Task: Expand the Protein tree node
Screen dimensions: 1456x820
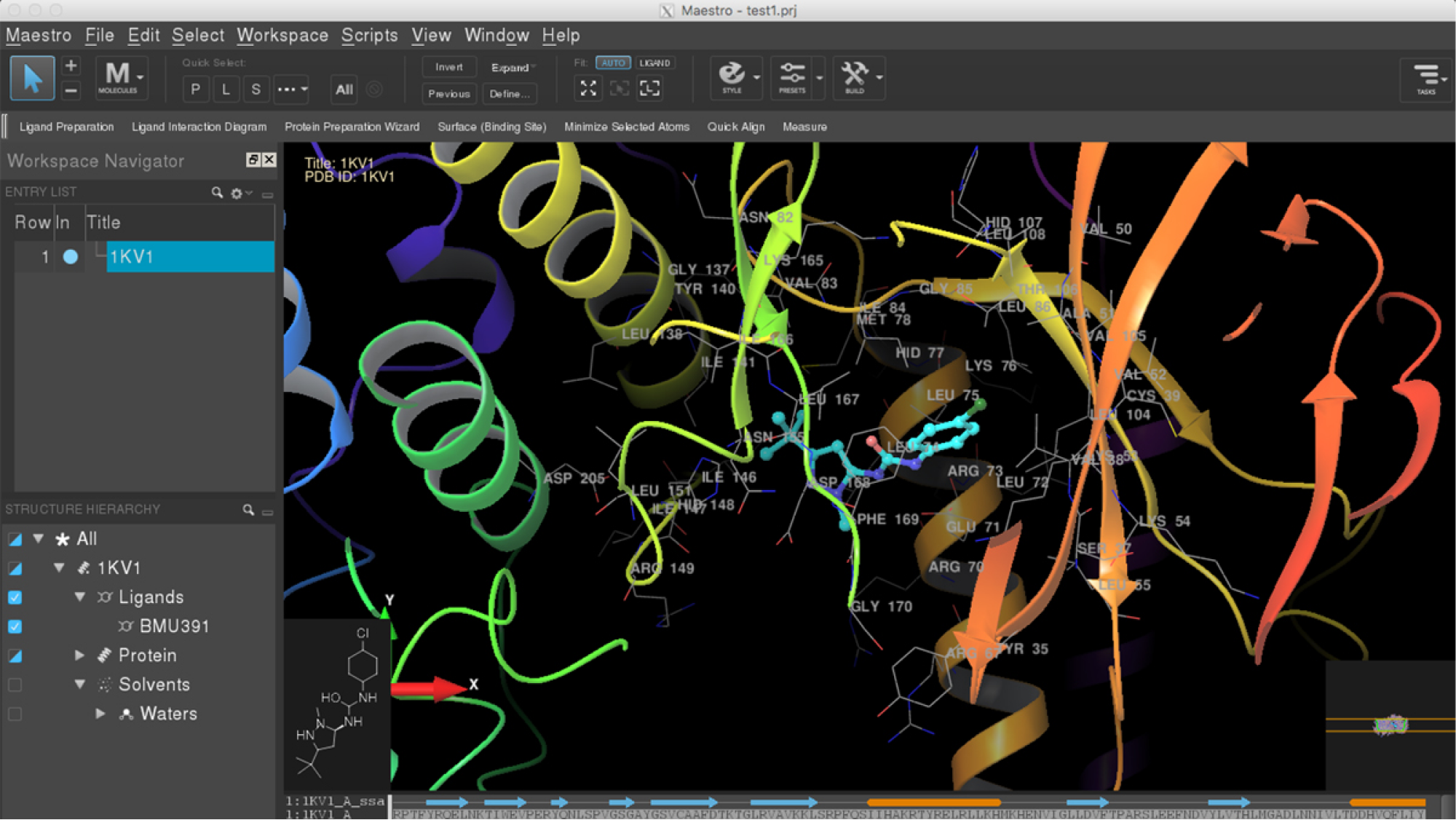Action: (80, 655)
